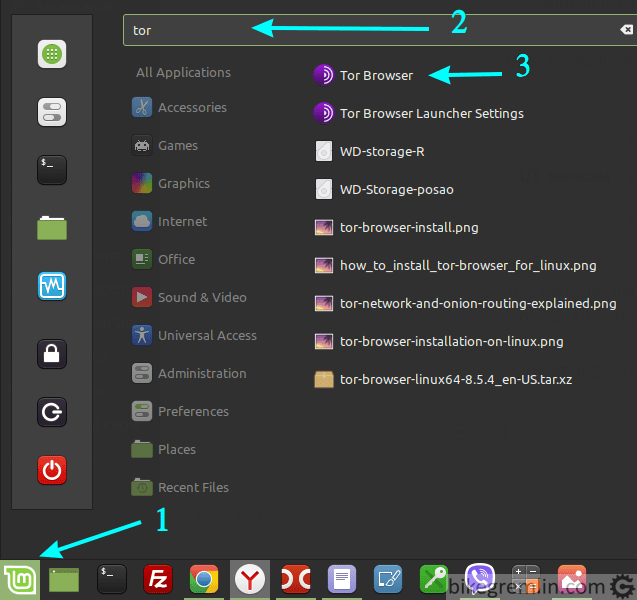Open tor-browser-install.png file
637x600 pixels.
397,227
